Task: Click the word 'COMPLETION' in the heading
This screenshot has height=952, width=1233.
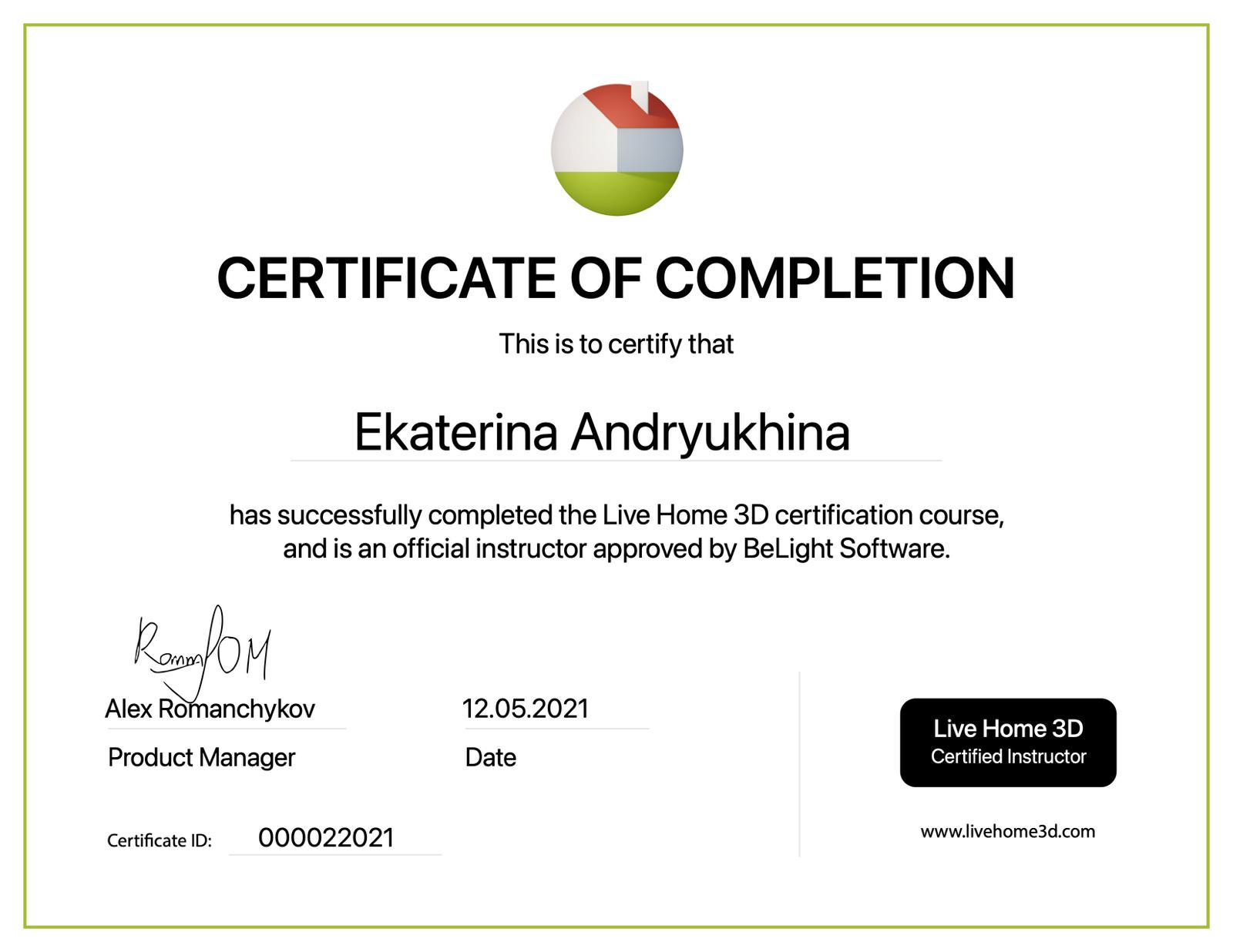Action: pos(835,278)
